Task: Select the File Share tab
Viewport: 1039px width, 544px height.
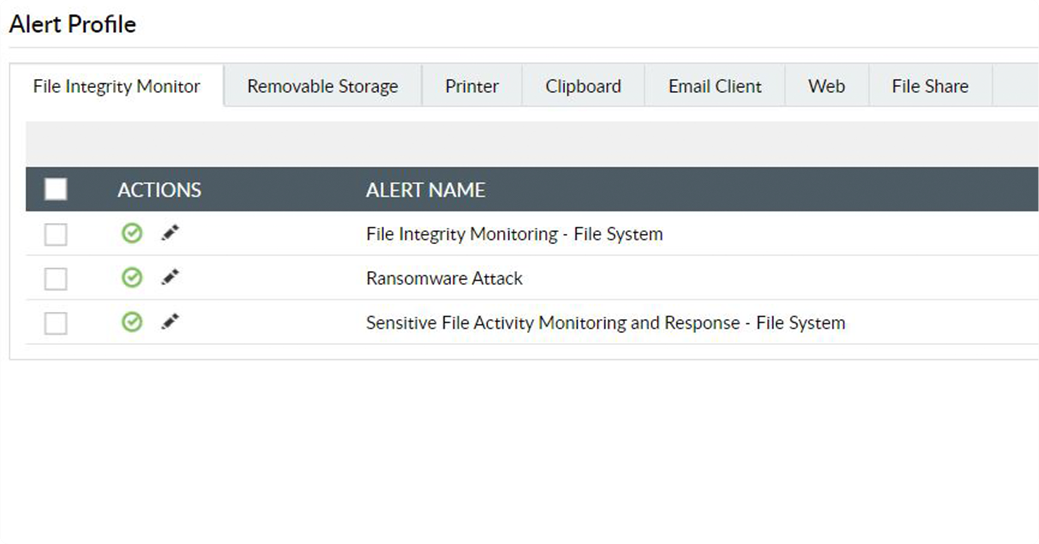Action: point(930,86)
